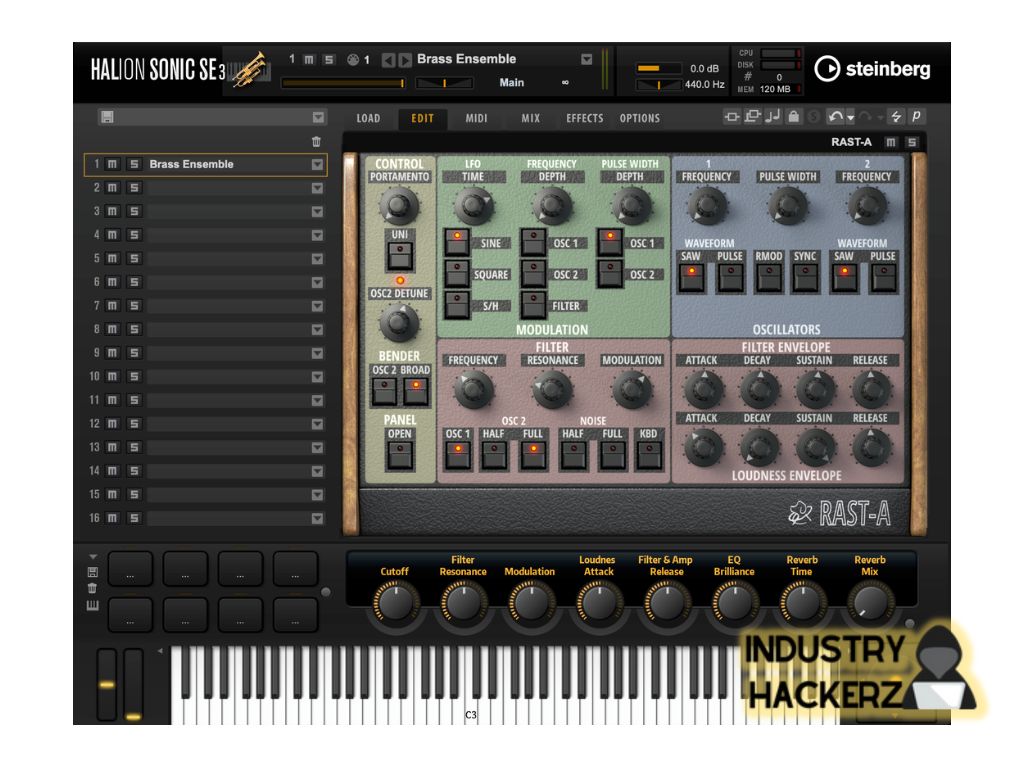Screen dimensions: 1024x767
Task: Open the slot 2 program dropdown
Action: point(317,188)
